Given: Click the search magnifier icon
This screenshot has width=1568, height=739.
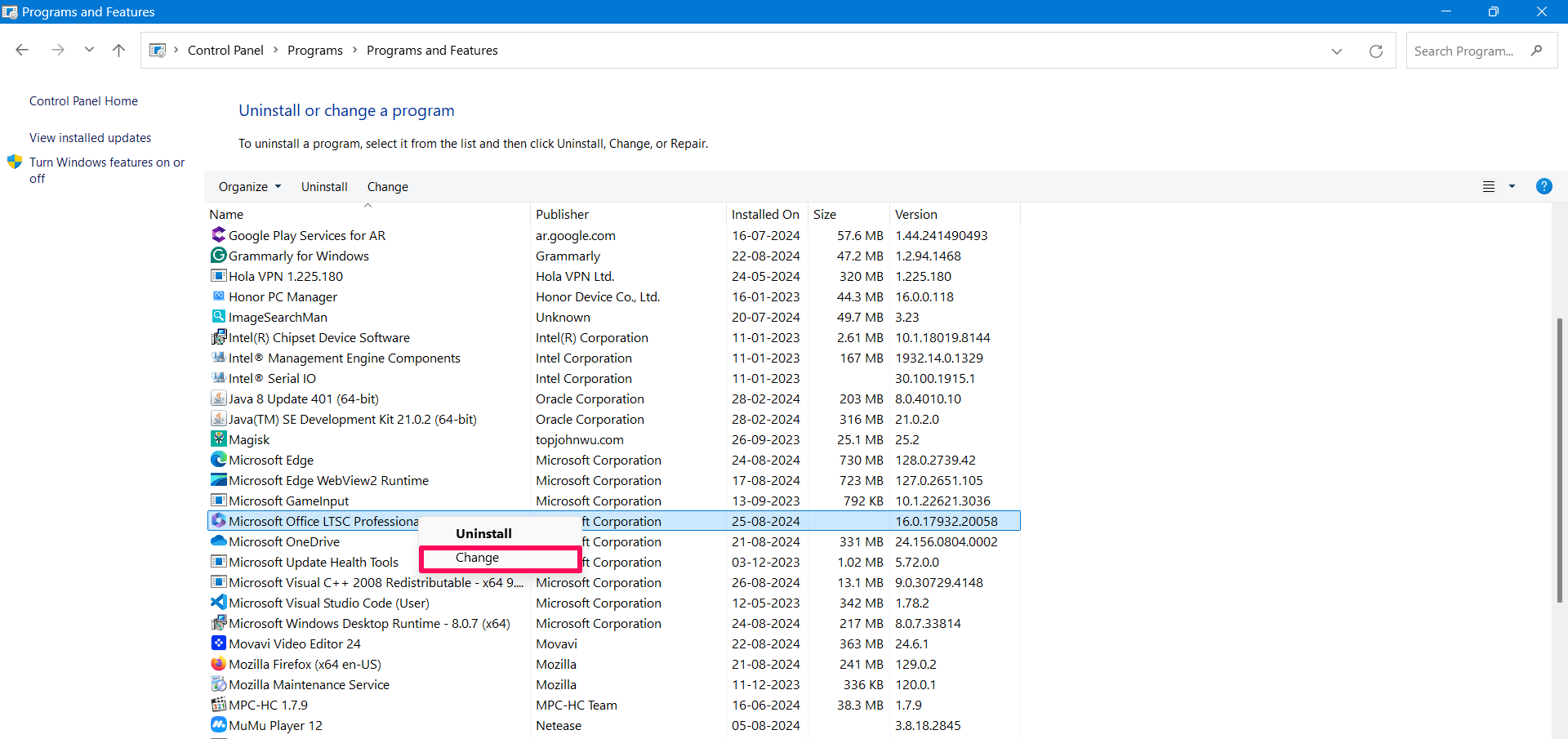Looking at the screenshot, I should (1537, 51).
